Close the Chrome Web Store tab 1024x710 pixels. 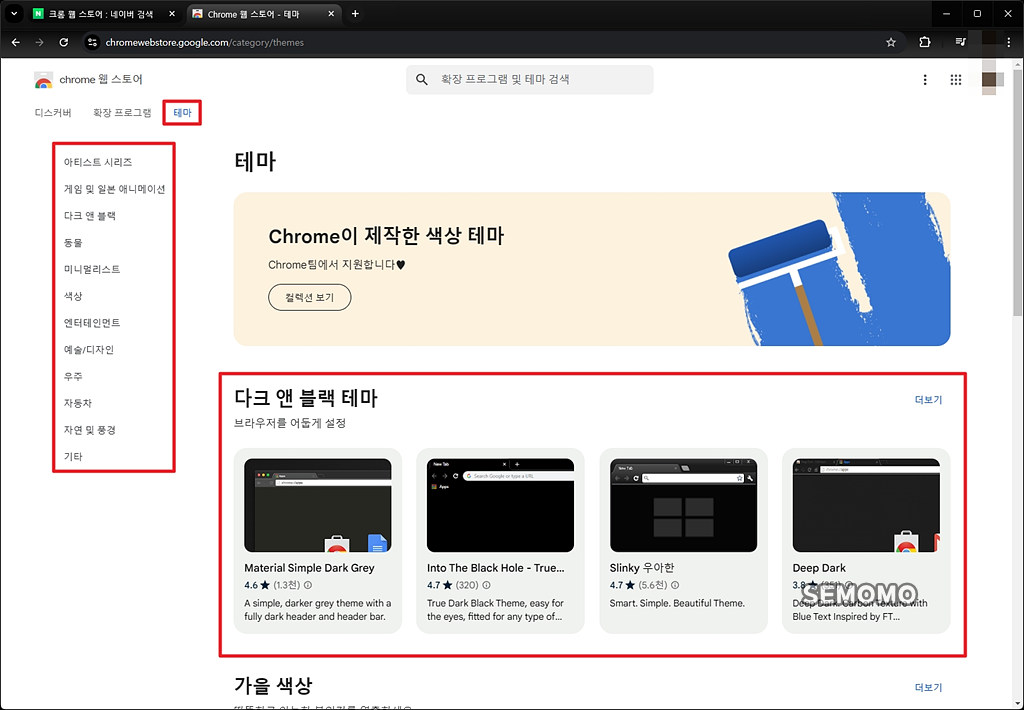331,14
